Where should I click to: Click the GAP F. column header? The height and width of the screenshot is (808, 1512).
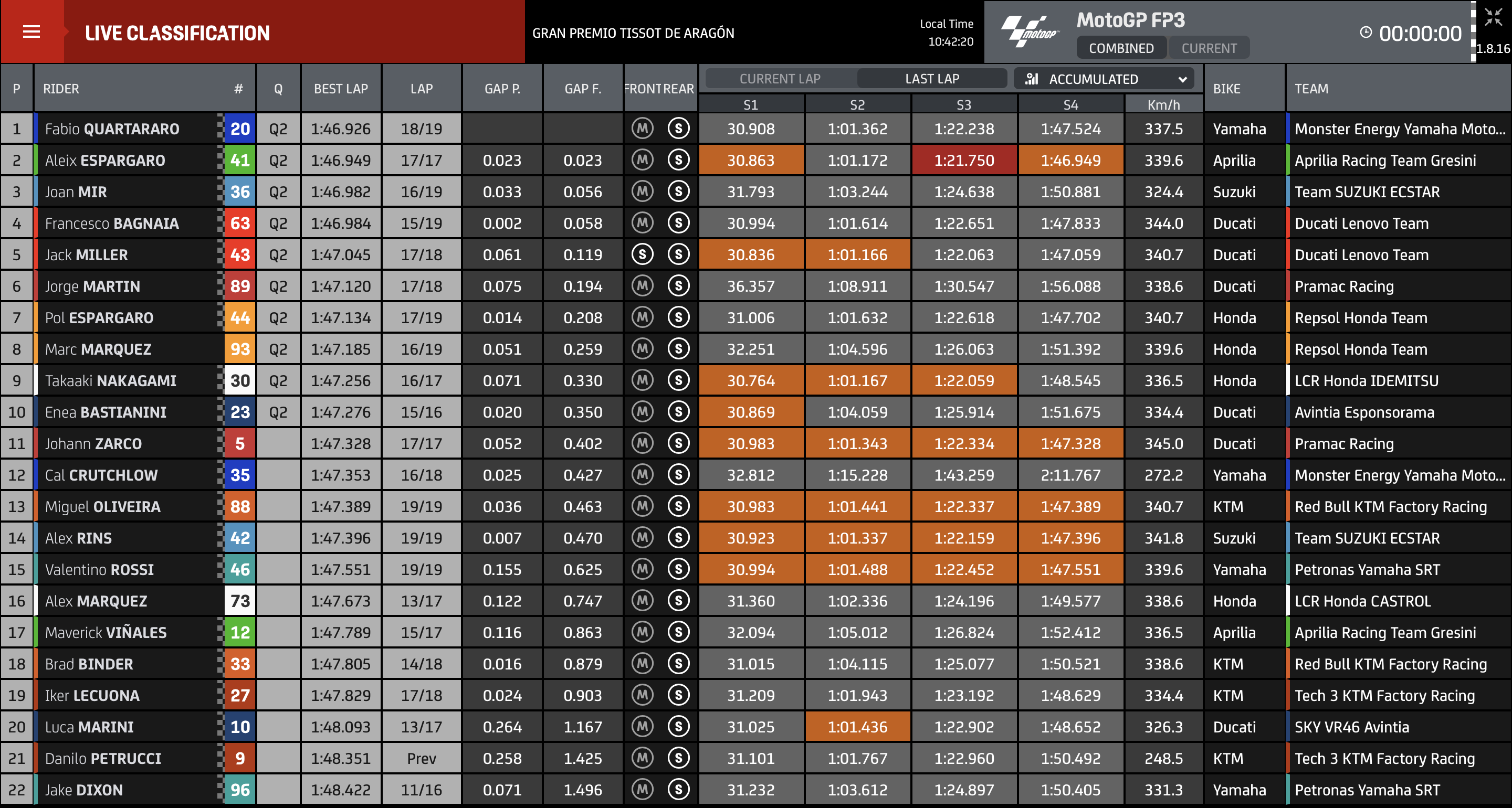pos(582,89)
